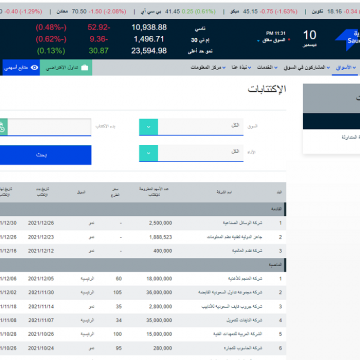
Task: Open the calendar icon beside the date field
Action: pyautogui.click(x=3, y=127)
